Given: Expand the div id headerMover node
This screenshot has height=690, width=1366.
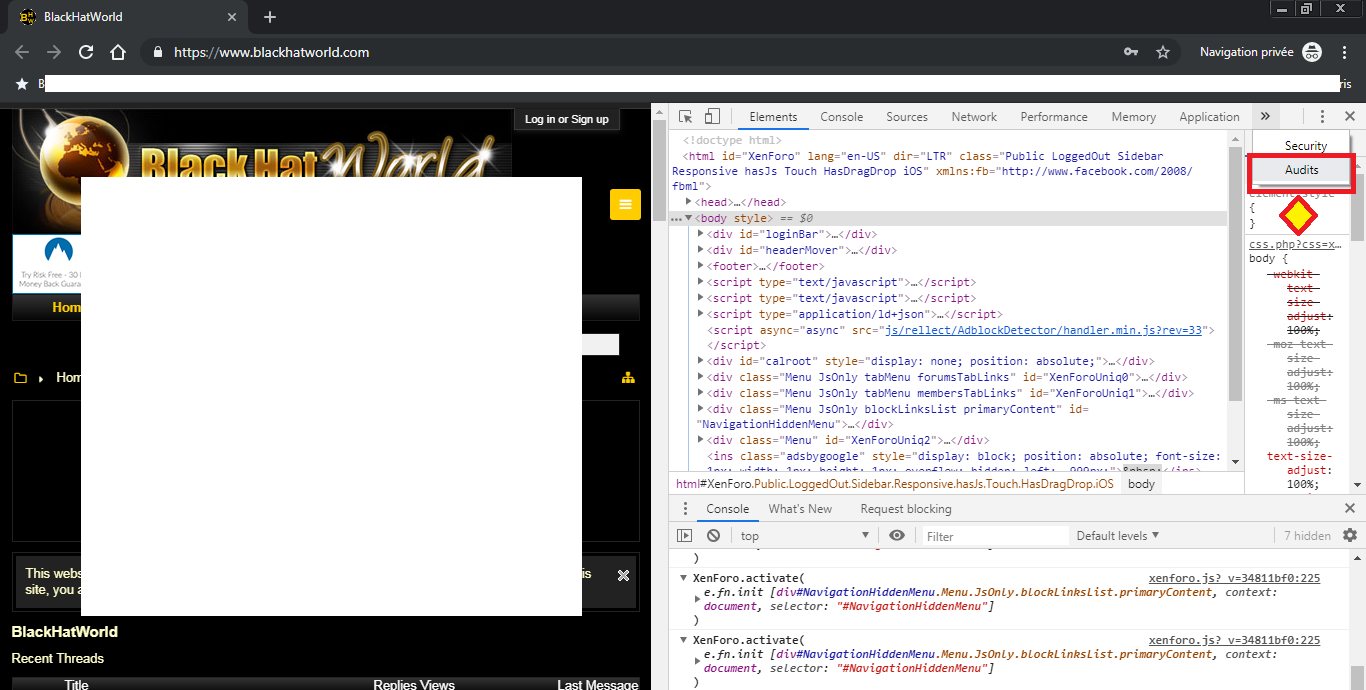Looking at the screenshot, I should tap(701, 250).
